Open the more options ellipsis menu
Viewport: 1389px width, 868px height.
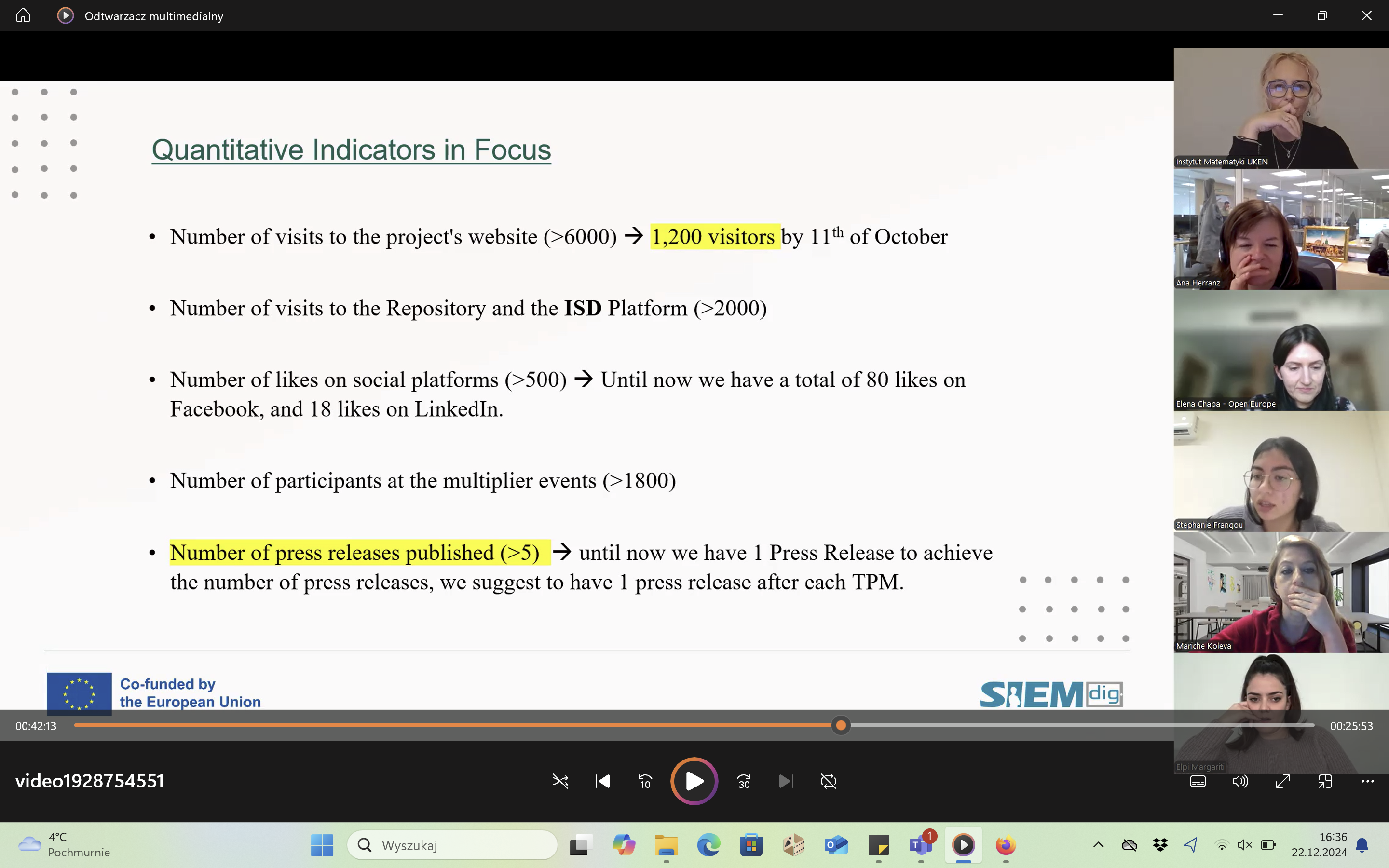(x=1367, y=781)
